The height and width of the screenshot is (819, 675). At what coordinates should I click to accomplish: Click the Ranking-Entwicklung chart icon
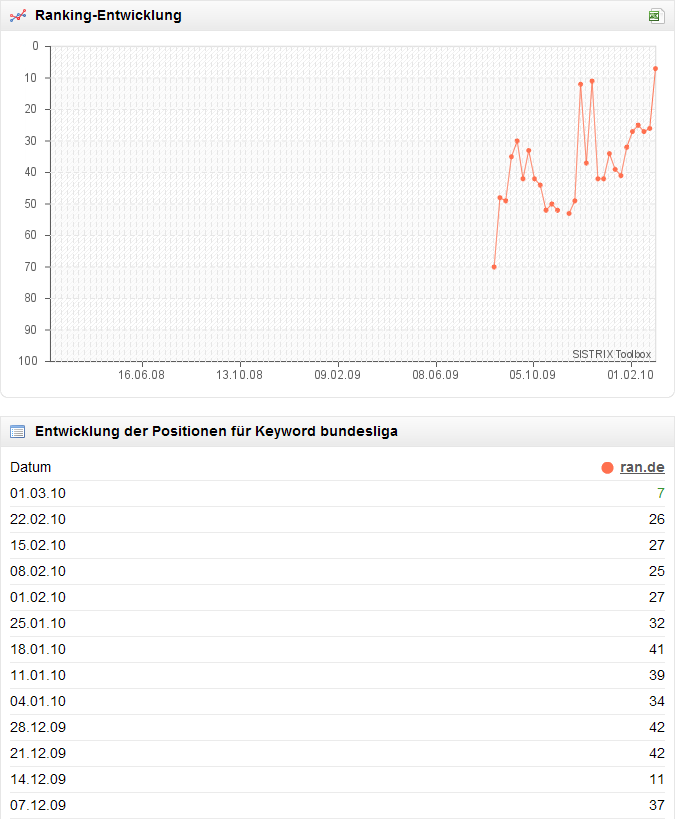pyautogui.click(x=17, y=16)
